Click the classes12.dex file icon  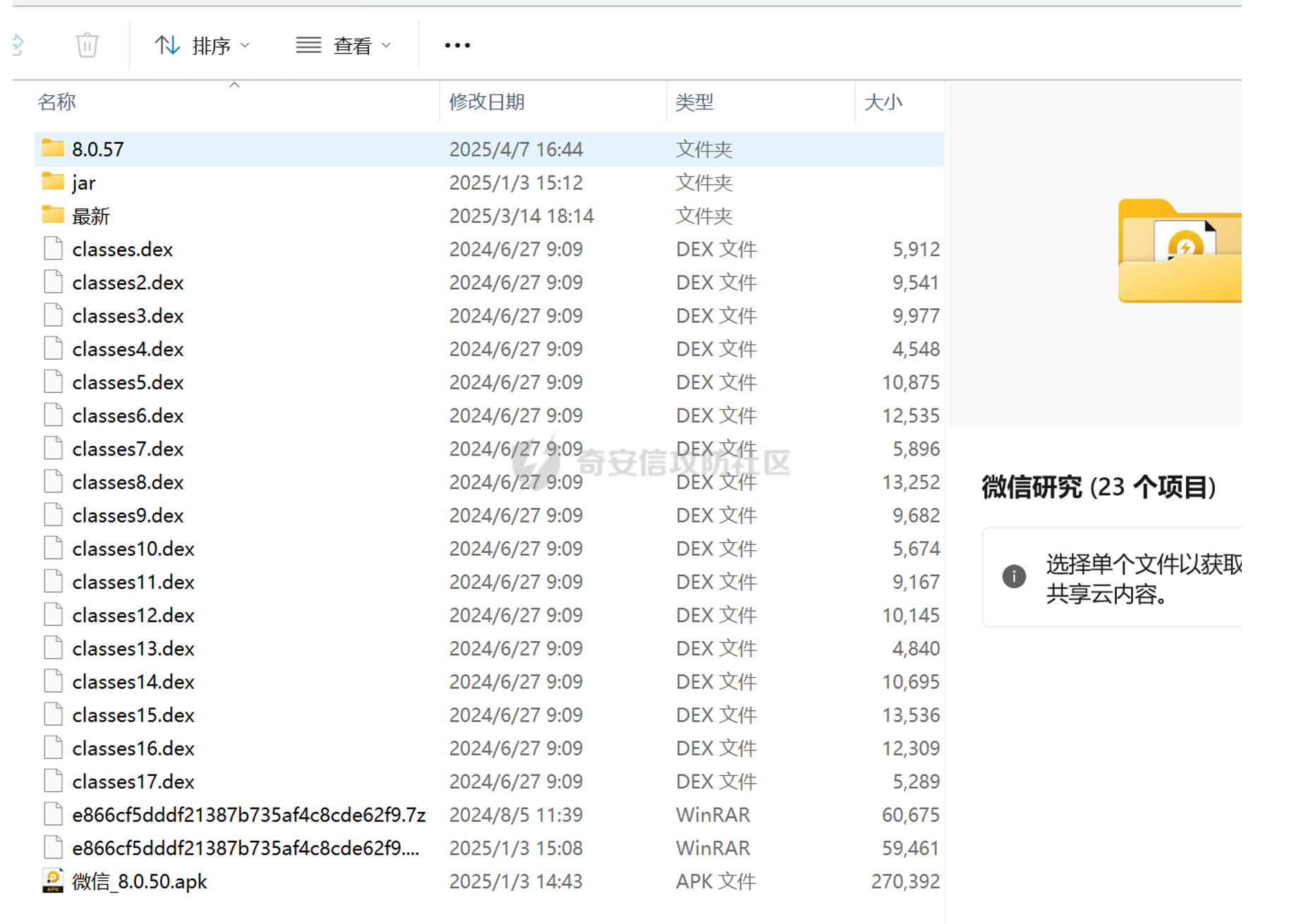click(53, 614)
